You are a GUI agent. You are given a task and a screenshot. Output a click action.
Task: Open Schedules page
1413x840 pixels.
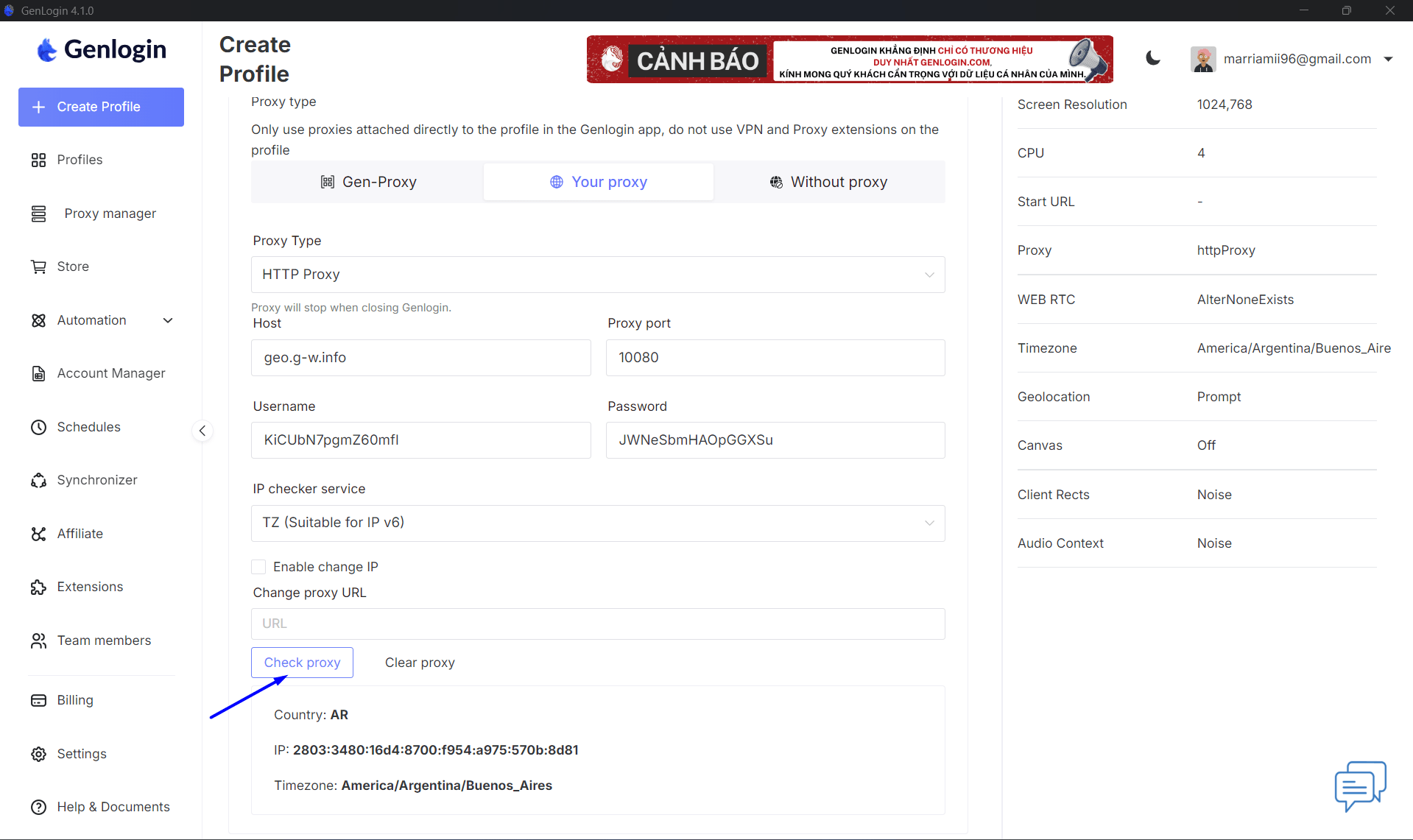[88, 427]
